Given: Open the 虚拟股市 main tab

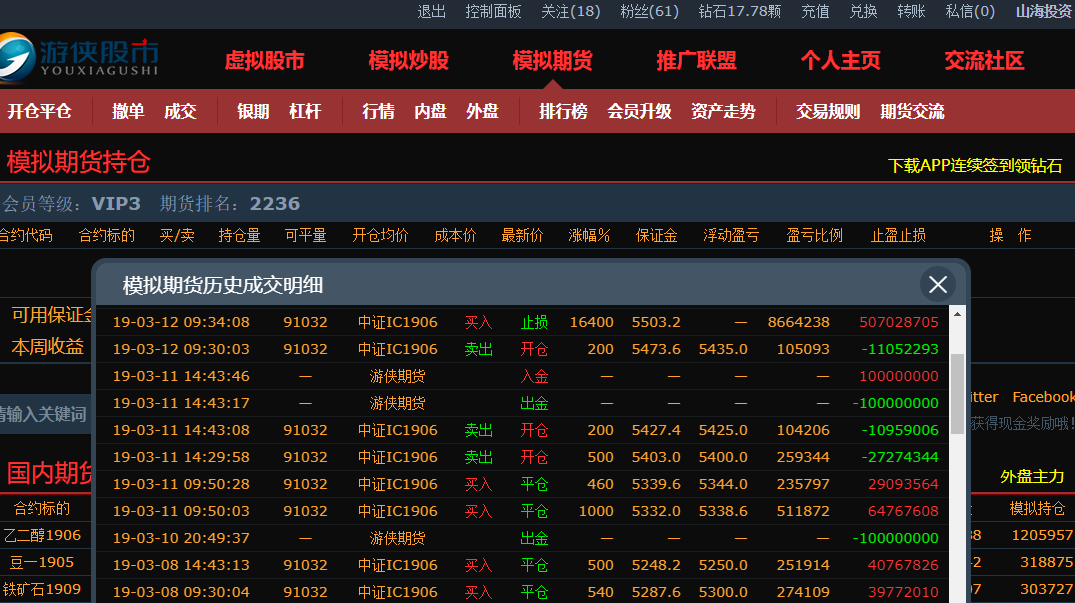Looking at the screenshot, I should coord(264,61).
